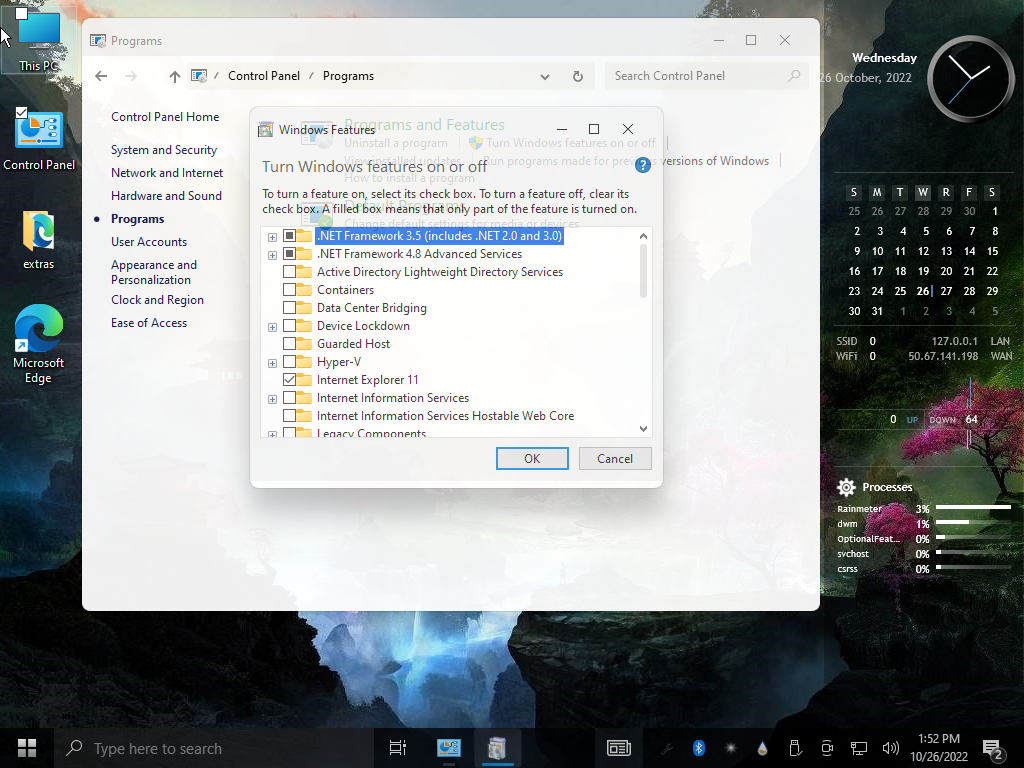Enable the Containers feature checkbox

[290, 290]
